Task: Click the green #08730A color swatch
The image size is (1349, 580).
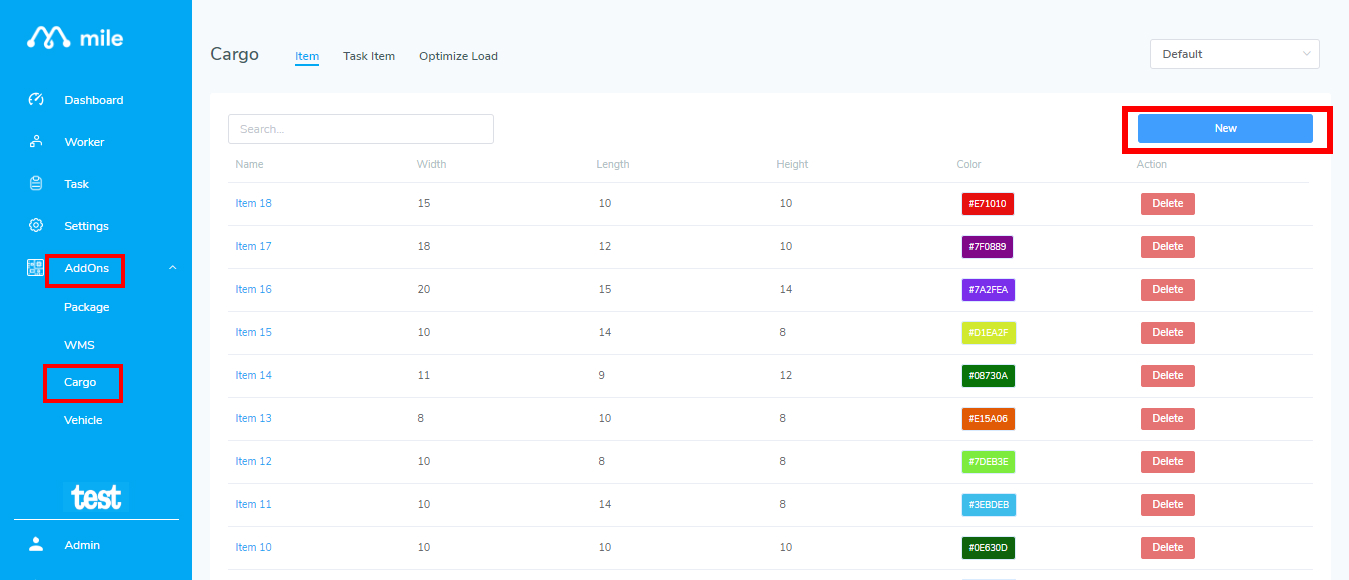Action: pos(988,376)
